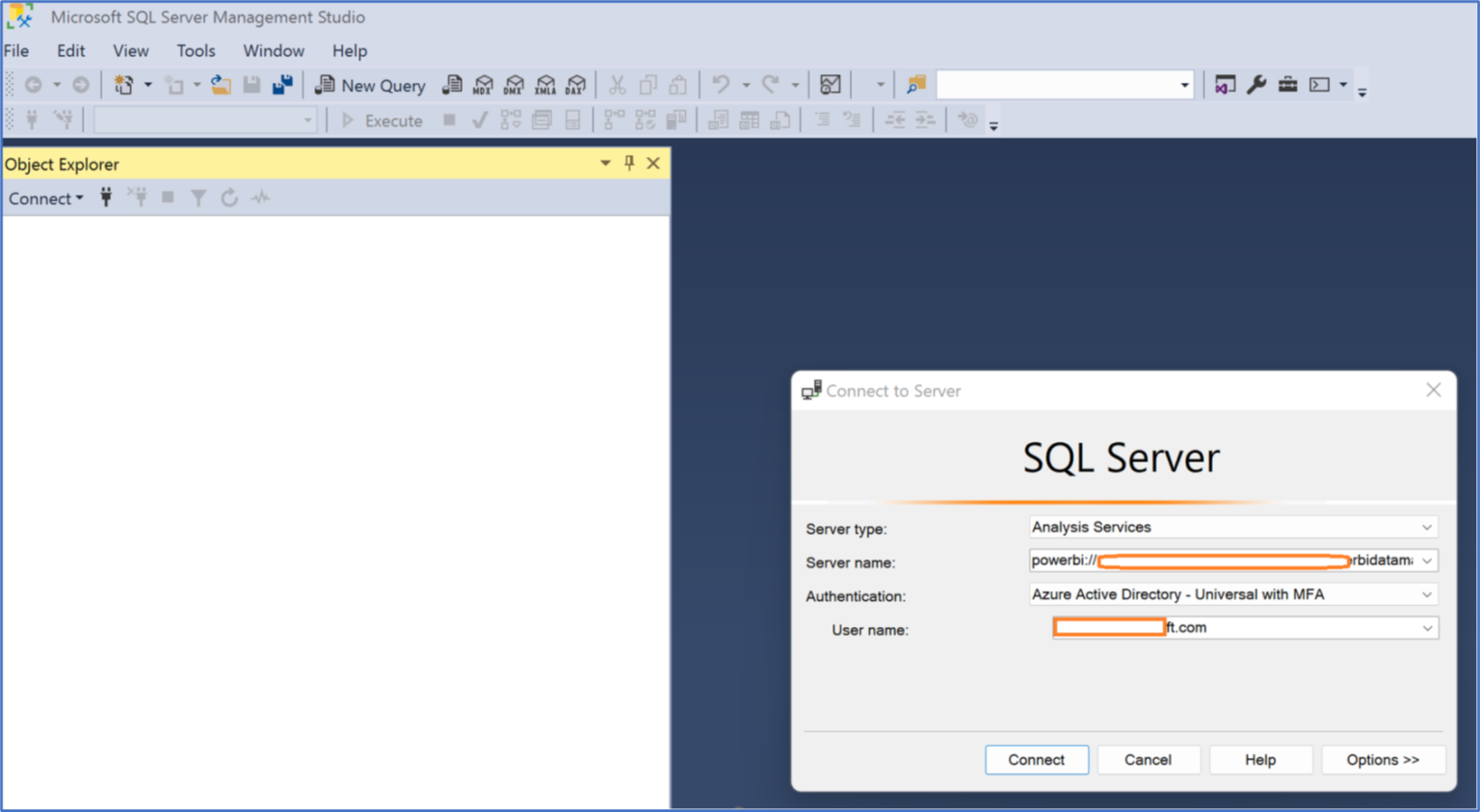Screen dimensions: 1480x812
Task: Open the View menu
Action: point(130,51)
